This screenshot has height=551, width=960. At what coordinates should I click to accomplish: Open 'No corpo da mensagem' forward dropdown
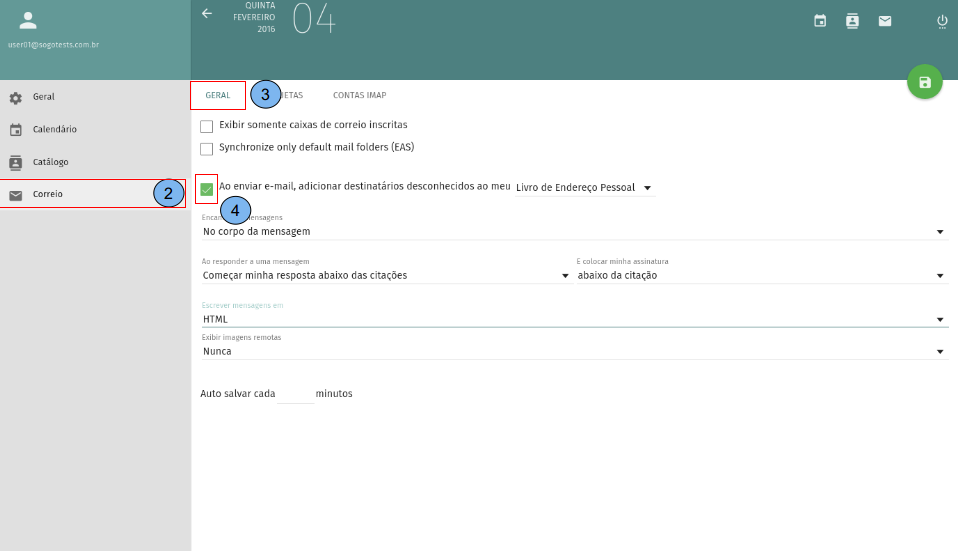click(573, 231)
